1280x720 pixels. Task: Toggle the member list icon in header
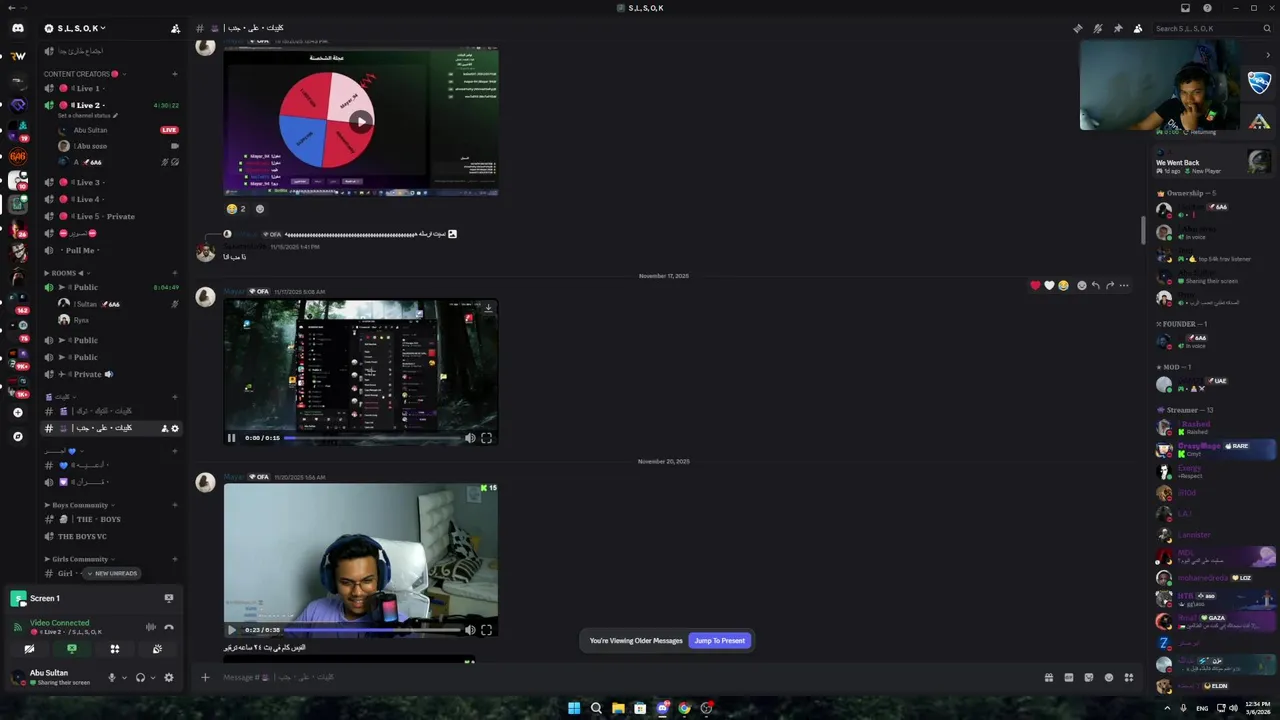click(x=1137, y=28)
